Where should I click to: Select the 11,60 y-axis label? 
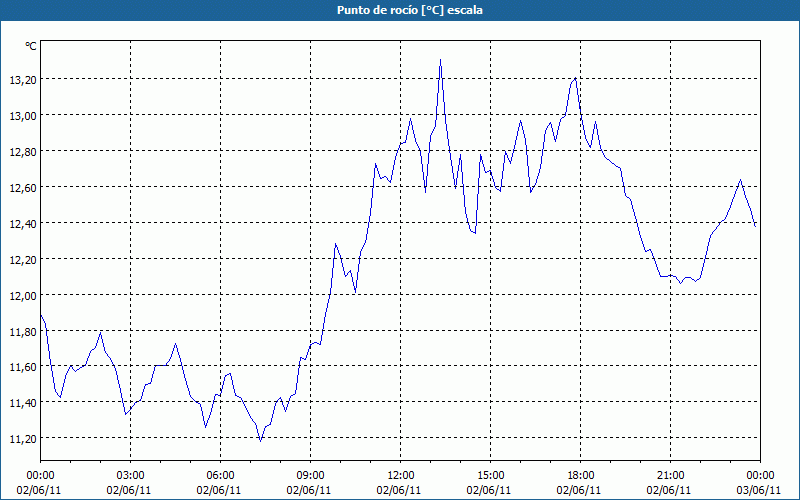(x=23, y=367)
